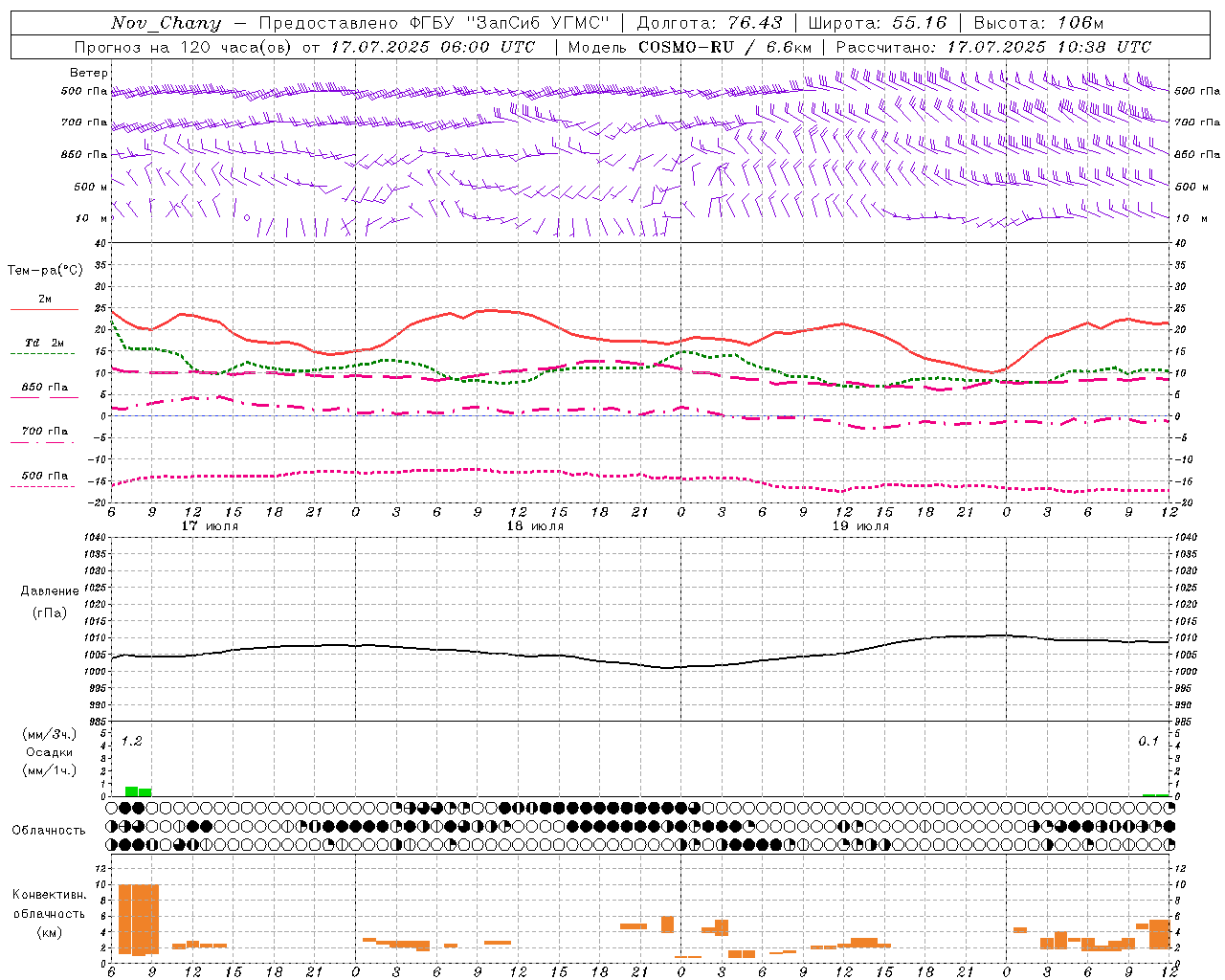Image resolution: width=1225 pixels, height=980 pixels.
Task: Click the 'Td 2м' dew point legend entry
Action: pos(45,343)
